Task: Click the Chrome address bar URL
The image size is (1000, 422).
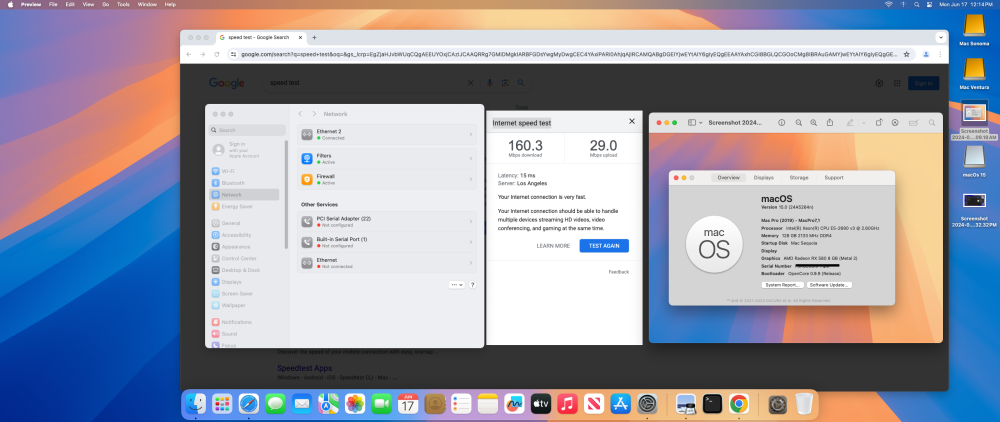Action: tap(569, 55)
